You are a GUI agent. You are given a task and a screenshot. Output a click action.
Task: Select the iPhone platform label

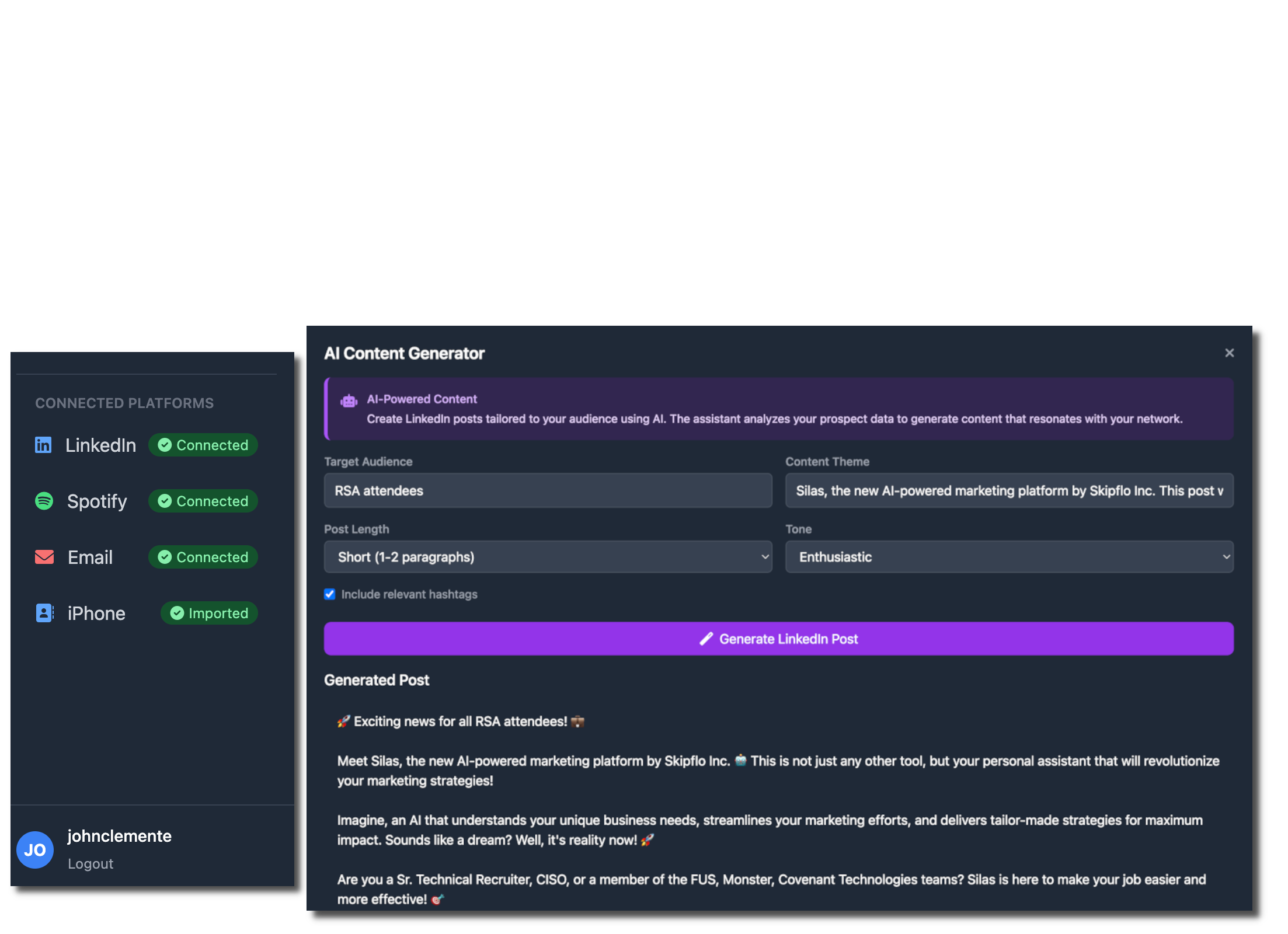(96, 614)
